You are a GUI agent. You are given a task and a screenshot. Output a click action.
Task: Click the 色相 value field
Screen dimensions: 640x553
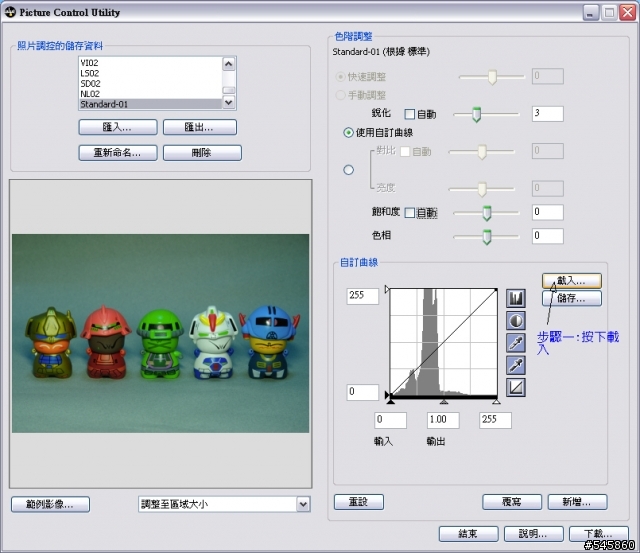(x=548, y=236)
